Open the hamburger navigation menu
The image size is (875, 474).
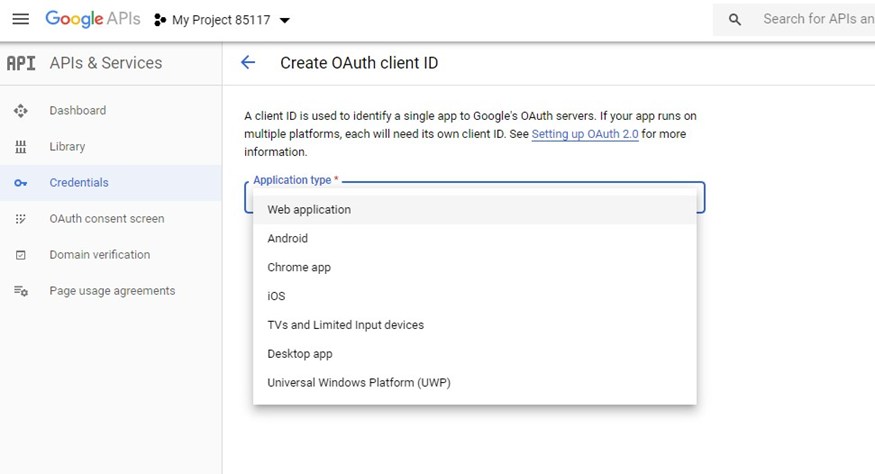tap(20, 20)
